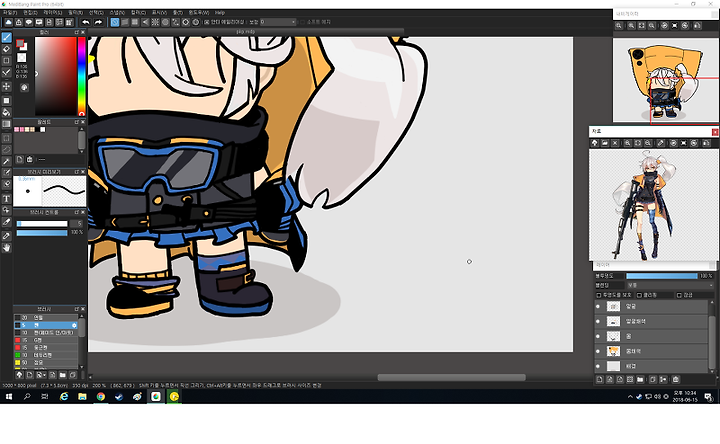The image size is (720, 444).
Task: Toggle the soft edge checkbox in the toolbar
Action: [x=302, y=22]
